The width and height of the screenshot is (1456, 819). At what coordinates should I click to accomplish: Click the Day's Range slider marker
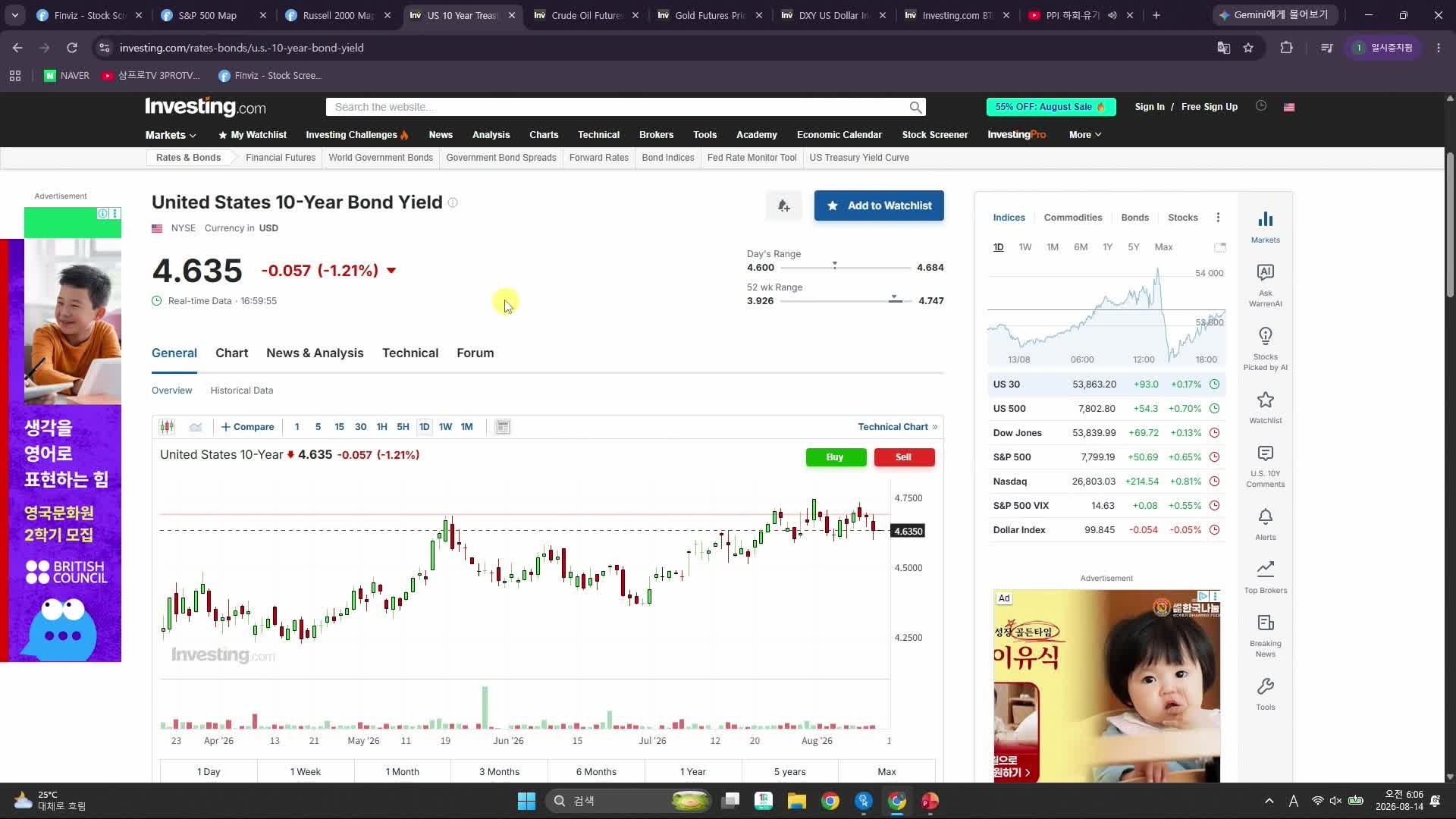point(835,265)
